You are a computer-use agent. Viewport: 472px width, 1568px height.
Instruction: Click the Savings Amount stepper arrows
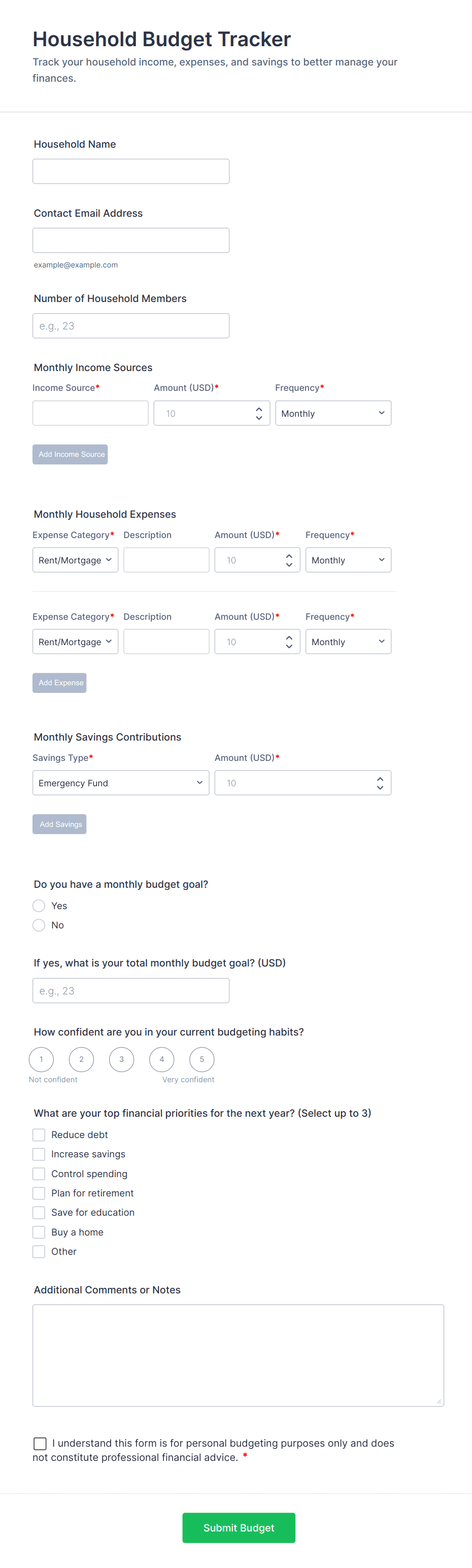tap(380, 783)
